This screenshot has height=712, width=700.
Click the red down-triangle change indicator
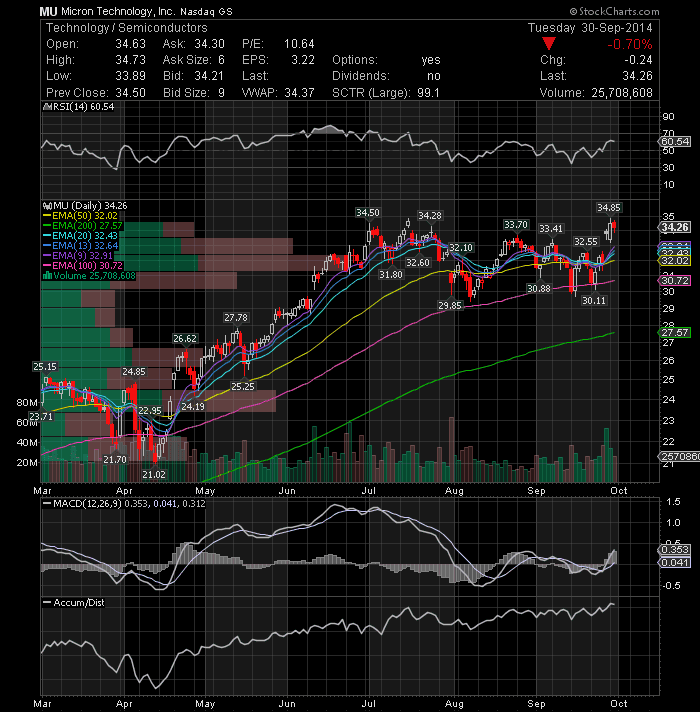[x=549, y=44]
